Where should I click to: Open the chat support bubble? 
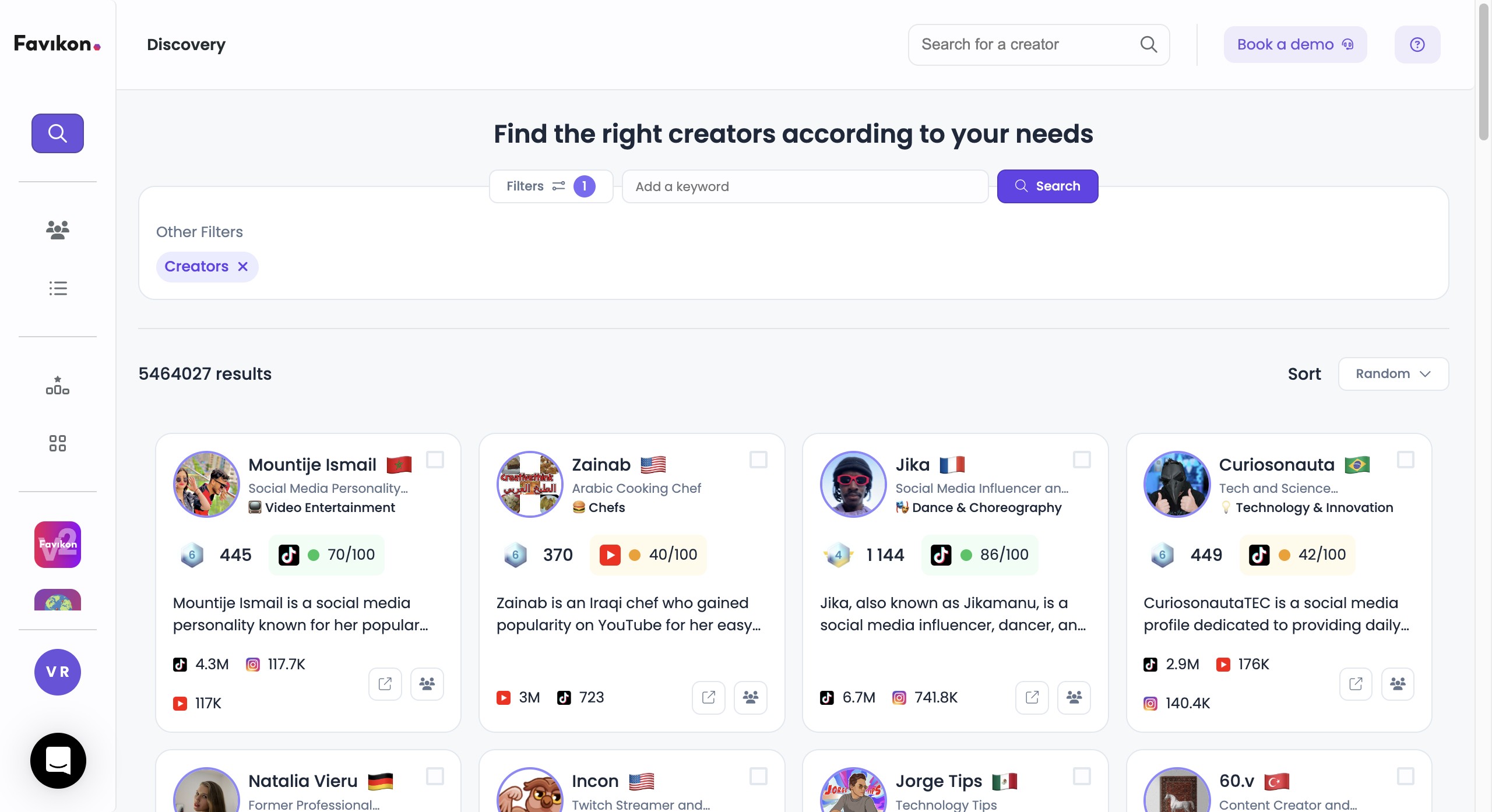[58, 760]
